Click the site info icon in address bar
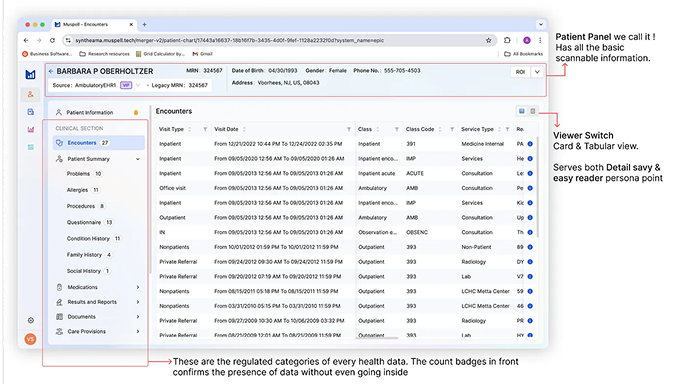 [67, 40]
